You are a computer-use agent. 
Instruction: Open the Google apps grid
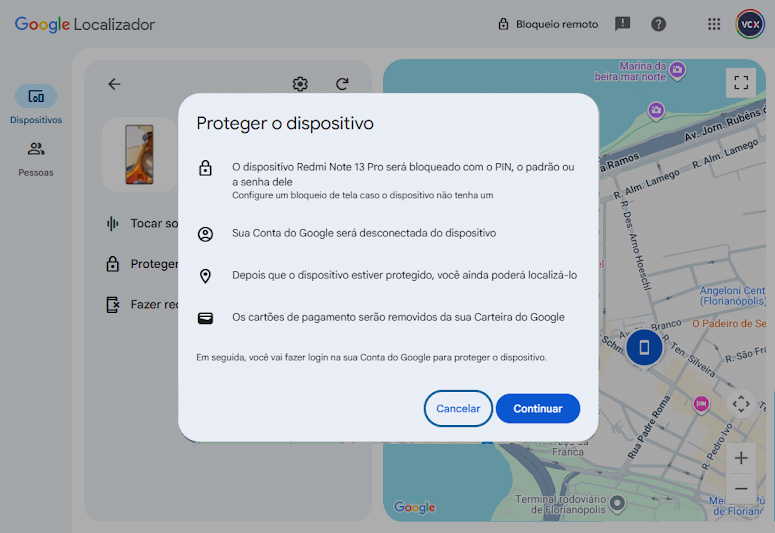pos(714,24)
